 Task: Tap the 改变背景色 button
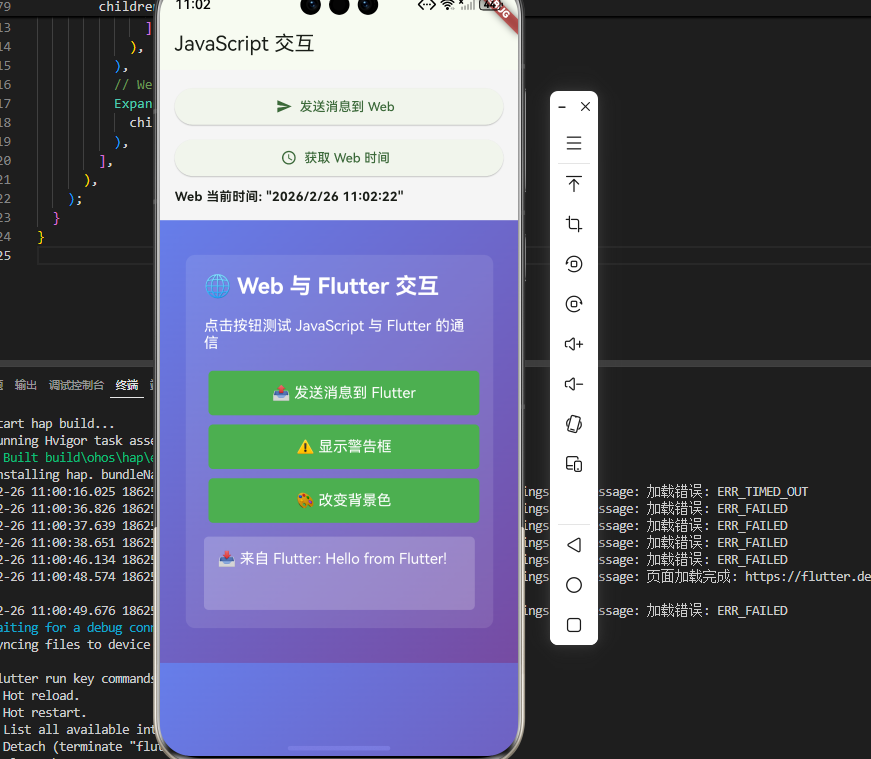(x=344, y=500)
